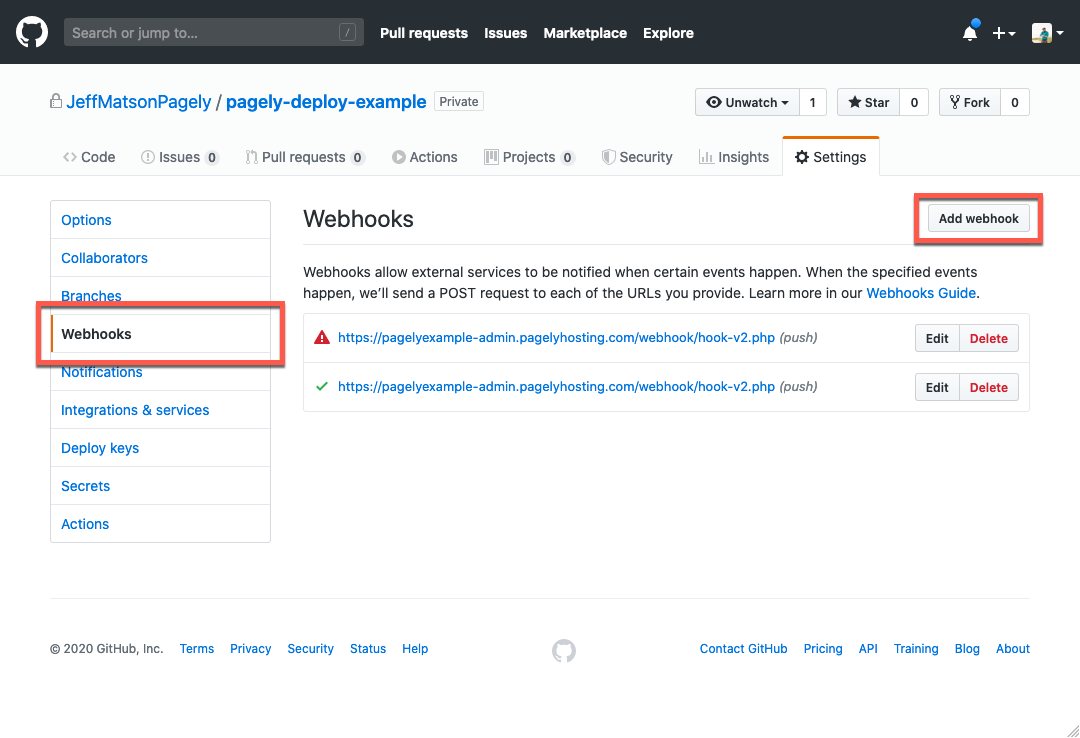Click the Add webhook button
1080x738 pixels.
pos(978,218)
